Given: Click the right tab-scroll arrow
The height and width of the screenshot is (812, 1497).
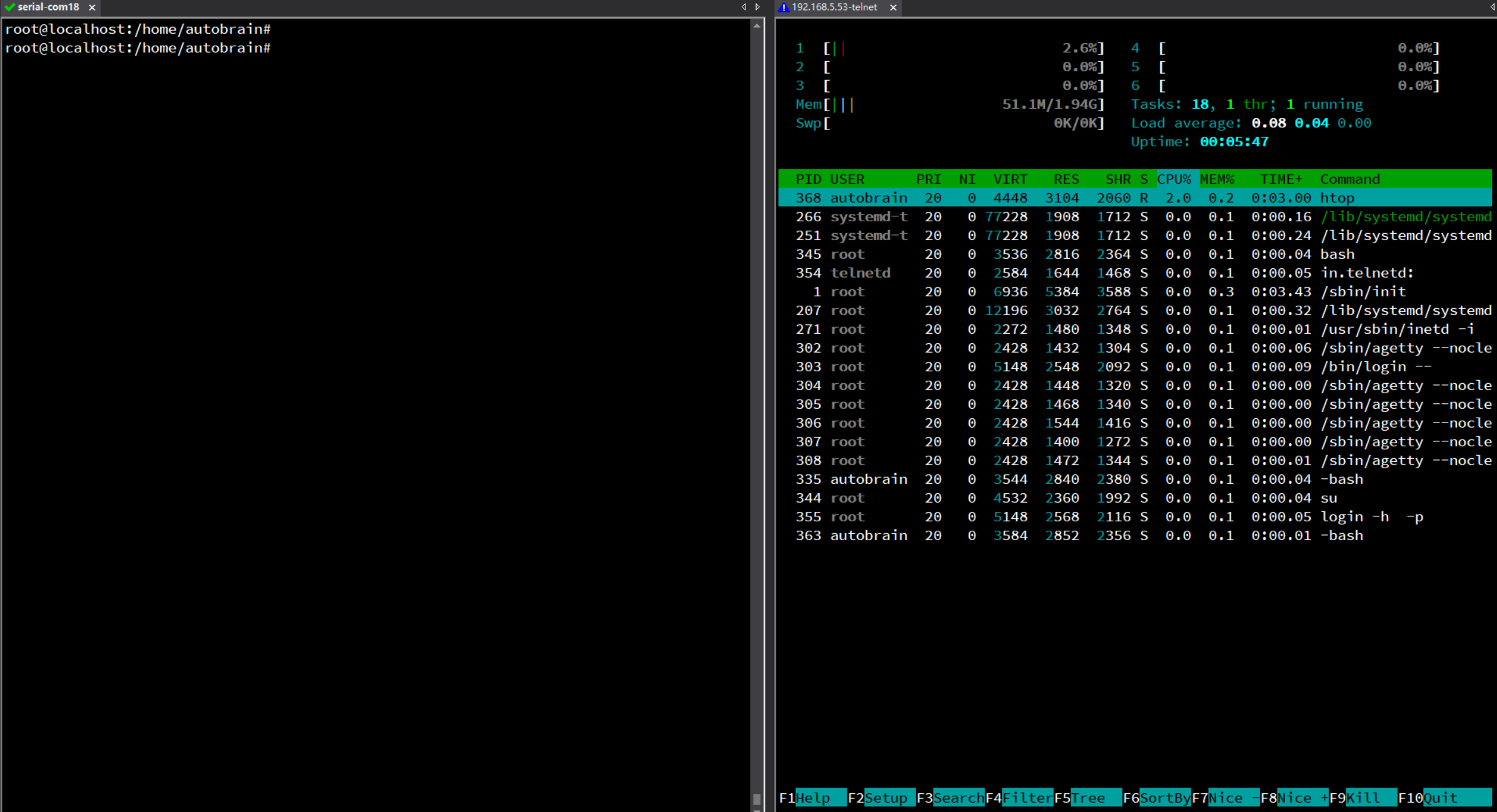Looking at the screenshot, I should pos(757,7).
